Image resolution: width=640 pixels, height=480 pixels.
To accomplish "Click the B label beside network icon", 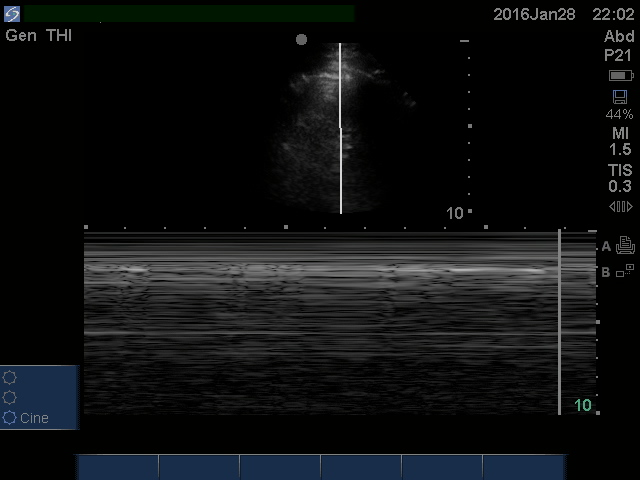I will point(606,272).
